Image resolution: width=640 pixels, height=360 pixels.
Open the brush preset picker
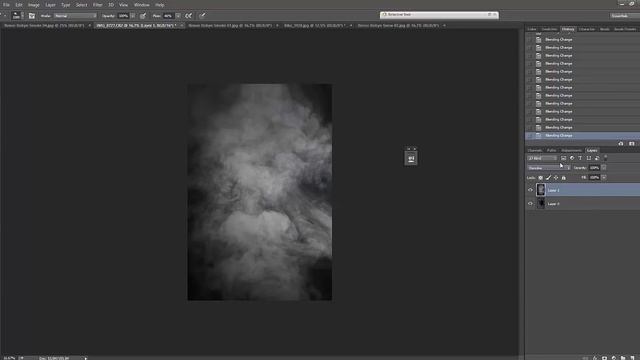[17, 16]
